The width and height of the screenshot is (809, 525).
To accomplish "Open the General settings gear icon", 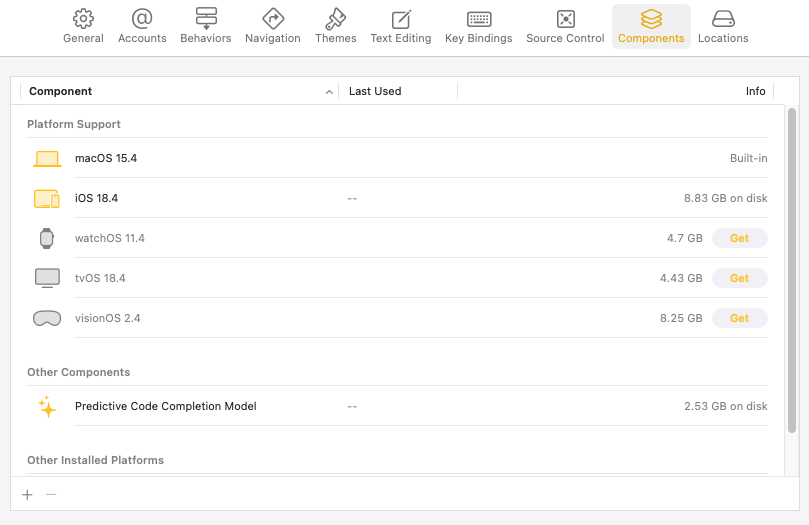I will point(83,19).
